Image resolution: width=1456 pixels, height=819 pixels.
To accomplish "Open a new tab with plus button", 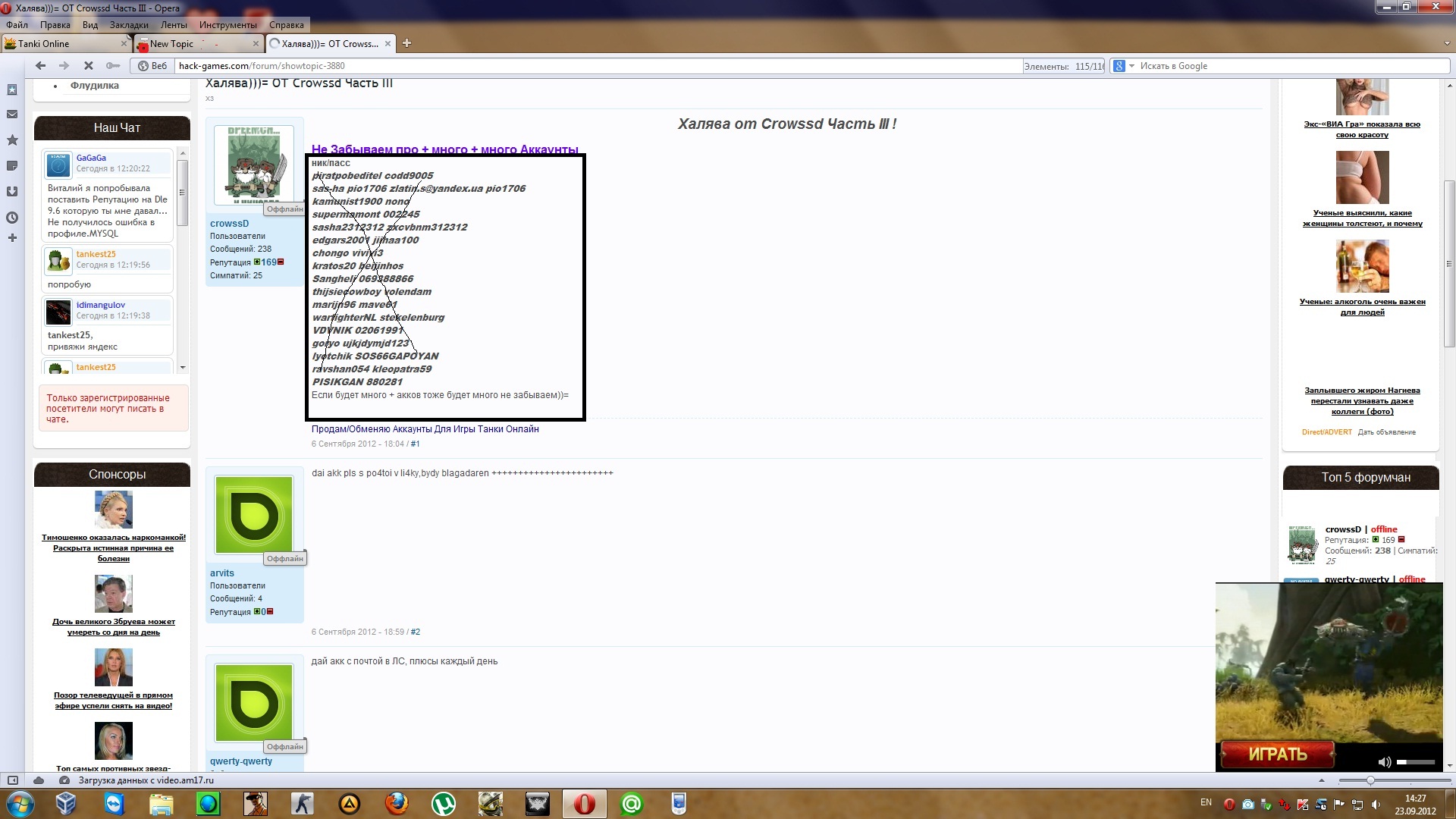I will [x=406, y=43].
